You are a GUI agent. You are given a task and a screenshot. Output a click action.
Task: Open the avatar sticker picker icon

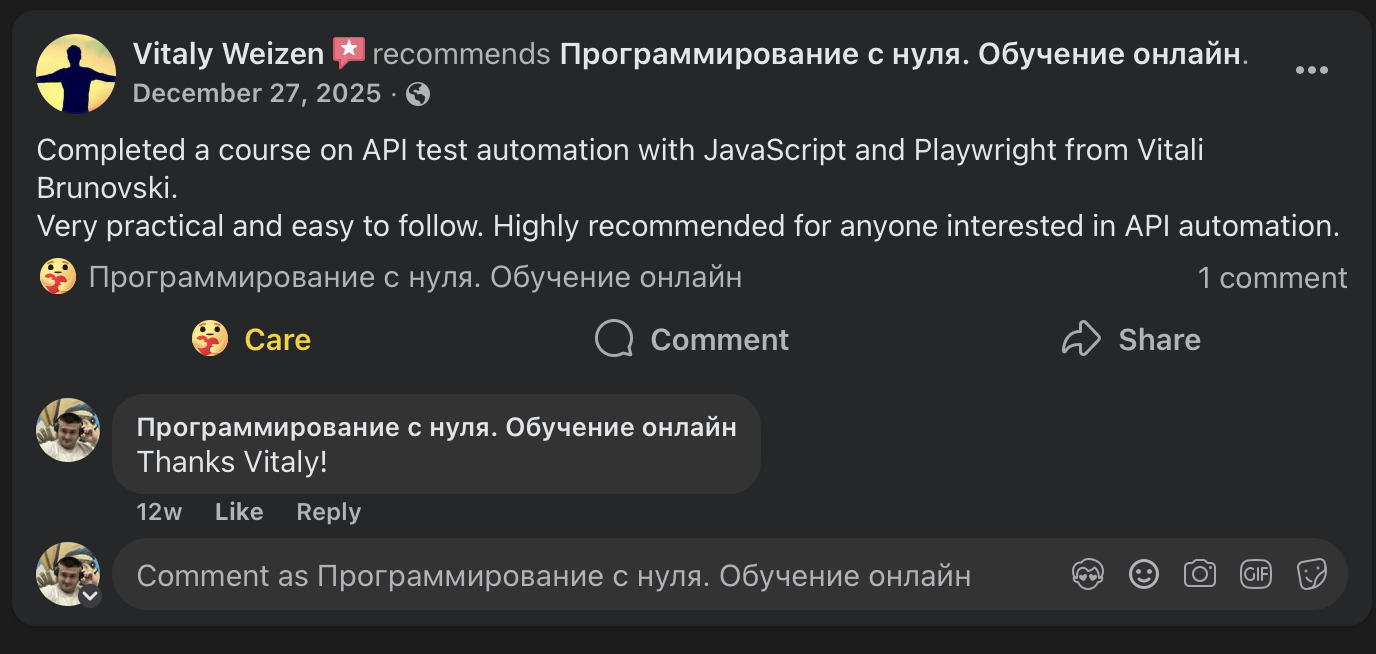coord(1087,574)
